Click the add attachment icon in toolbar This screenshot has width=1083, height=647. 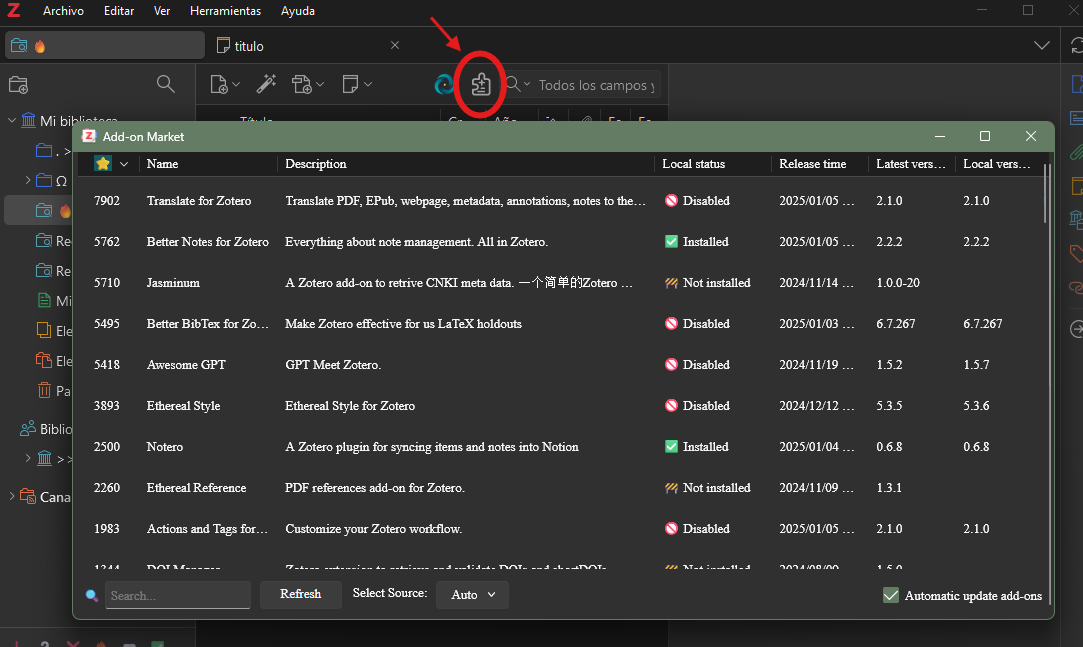(x=302, y=84)
